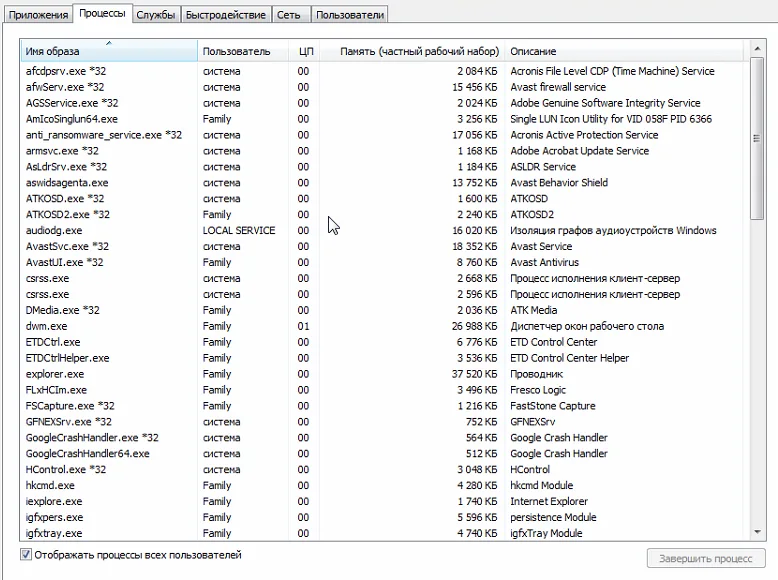Select the aswidsagenta.exe process

tap(385, 183)
